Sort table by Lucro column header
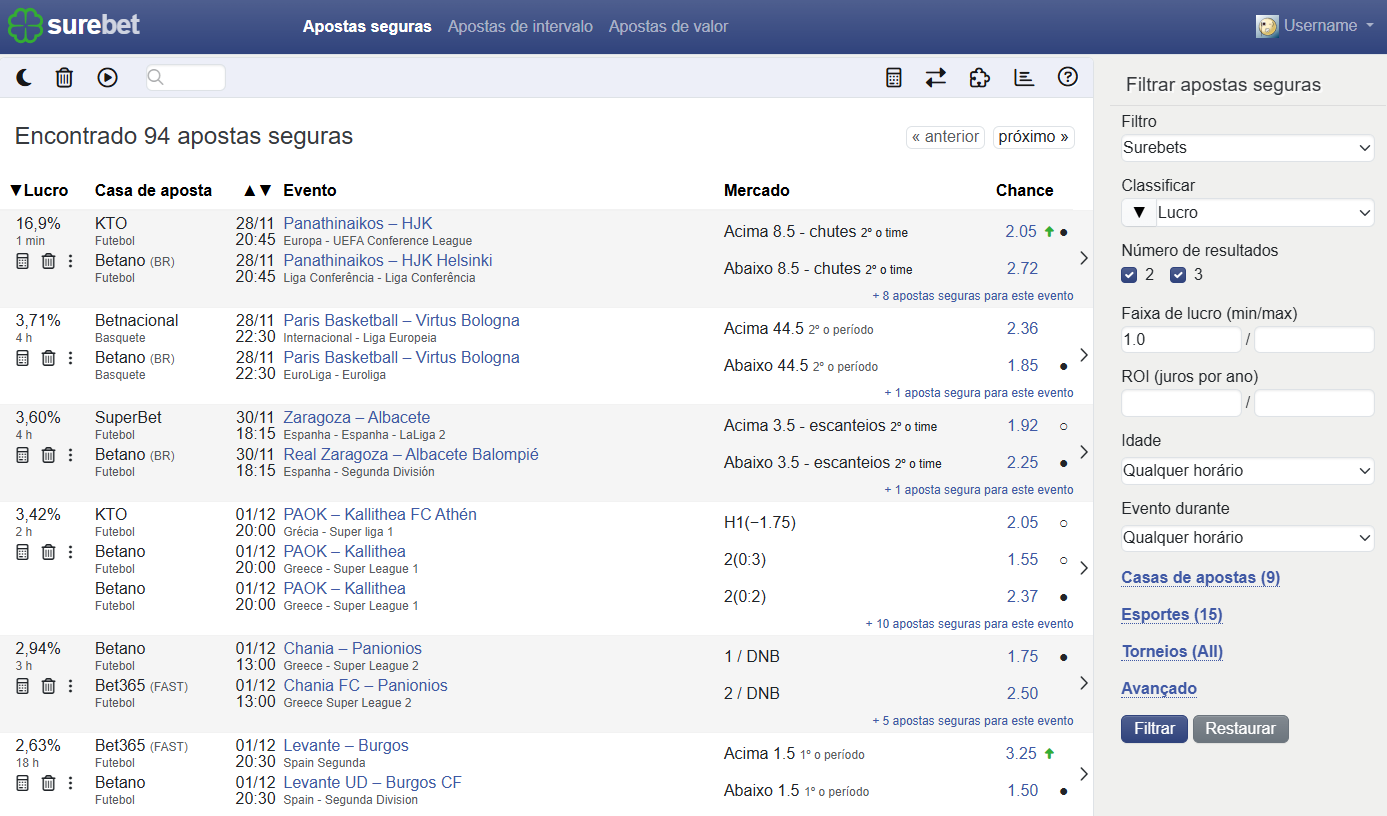The width and height of the screenshot is (1387, 816). click(x=39, y=190)
